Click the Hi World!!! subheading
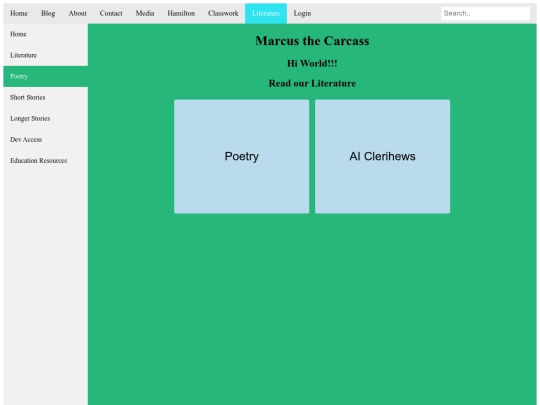Screen dimensions: 540x405 coord(312,63)
